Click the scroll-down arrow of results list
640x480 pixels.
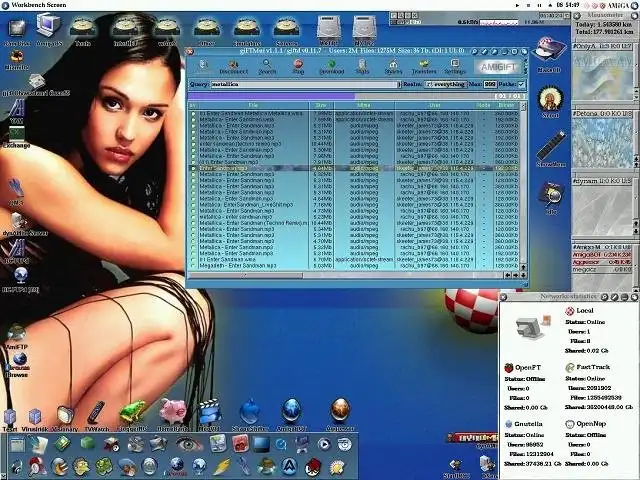coord(523,276)
